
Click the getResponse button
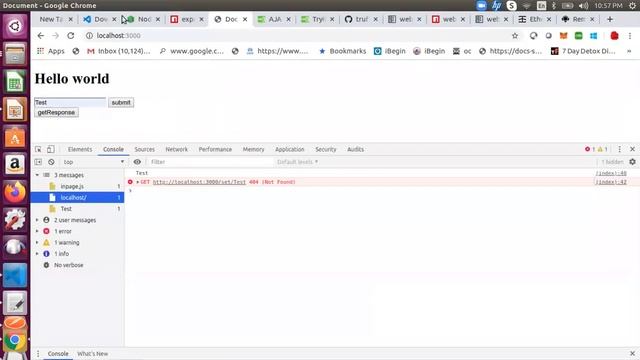(56, 112)
